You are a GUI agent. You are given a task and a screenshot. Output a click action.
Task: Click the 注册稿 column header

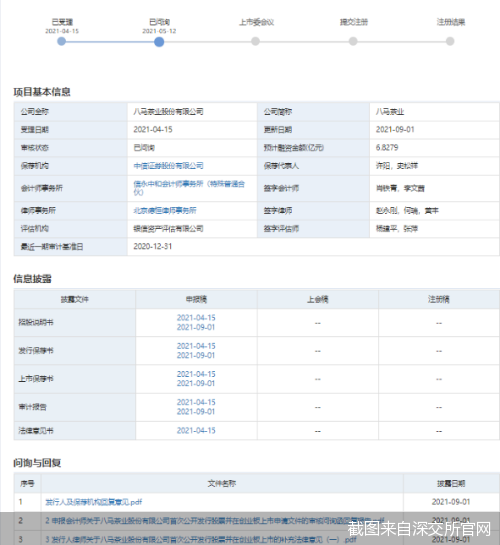tap(439, 299)
